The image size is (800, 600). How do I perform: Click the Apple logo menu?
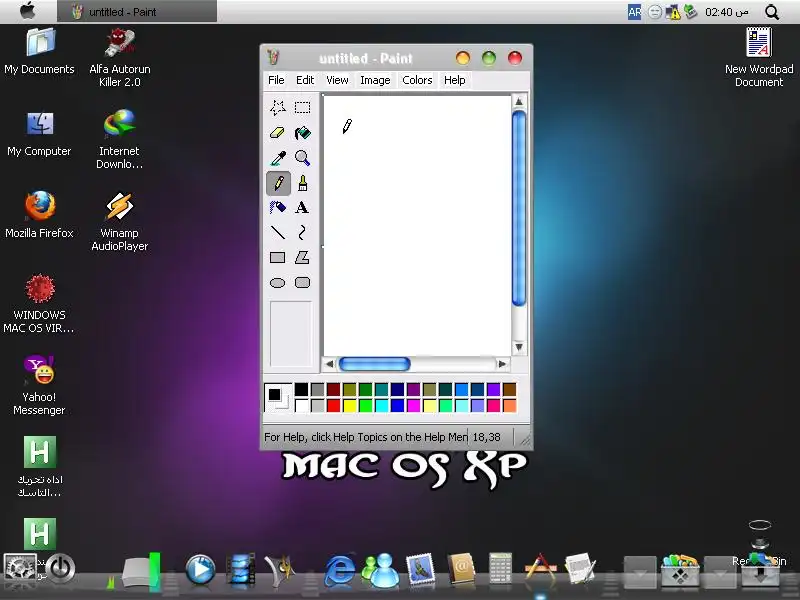[28, 11]
